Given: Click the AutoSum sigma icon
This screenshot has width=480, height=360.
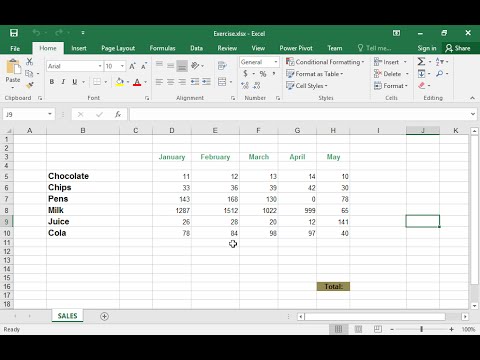Looking at the screenshot, I should (421, 62).
